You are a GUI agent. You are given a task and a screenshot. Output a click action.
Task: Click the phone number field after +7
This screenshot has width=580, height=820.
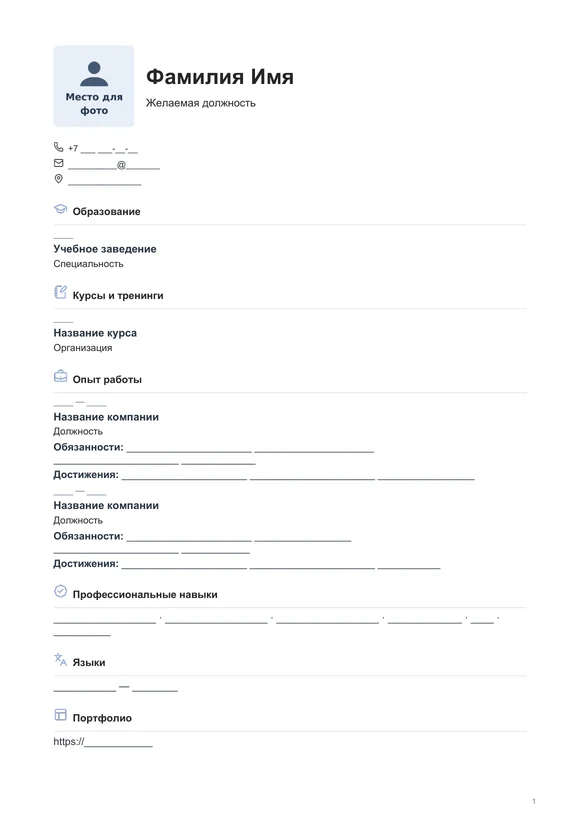(x=109, y=149)
